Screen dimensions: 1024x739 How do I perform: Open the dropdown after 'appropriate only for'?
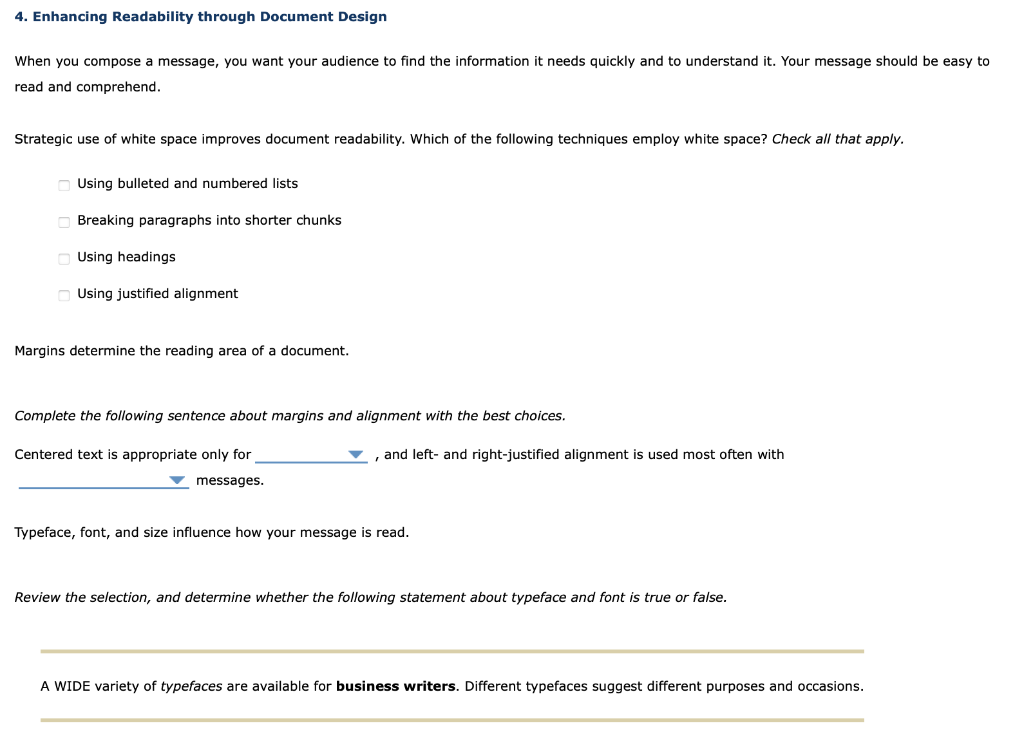357,455
